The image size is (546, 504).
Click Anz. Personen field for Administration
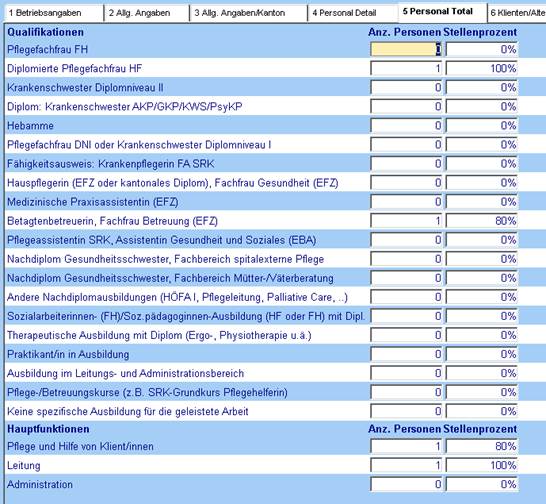click(x=406, y=484)
